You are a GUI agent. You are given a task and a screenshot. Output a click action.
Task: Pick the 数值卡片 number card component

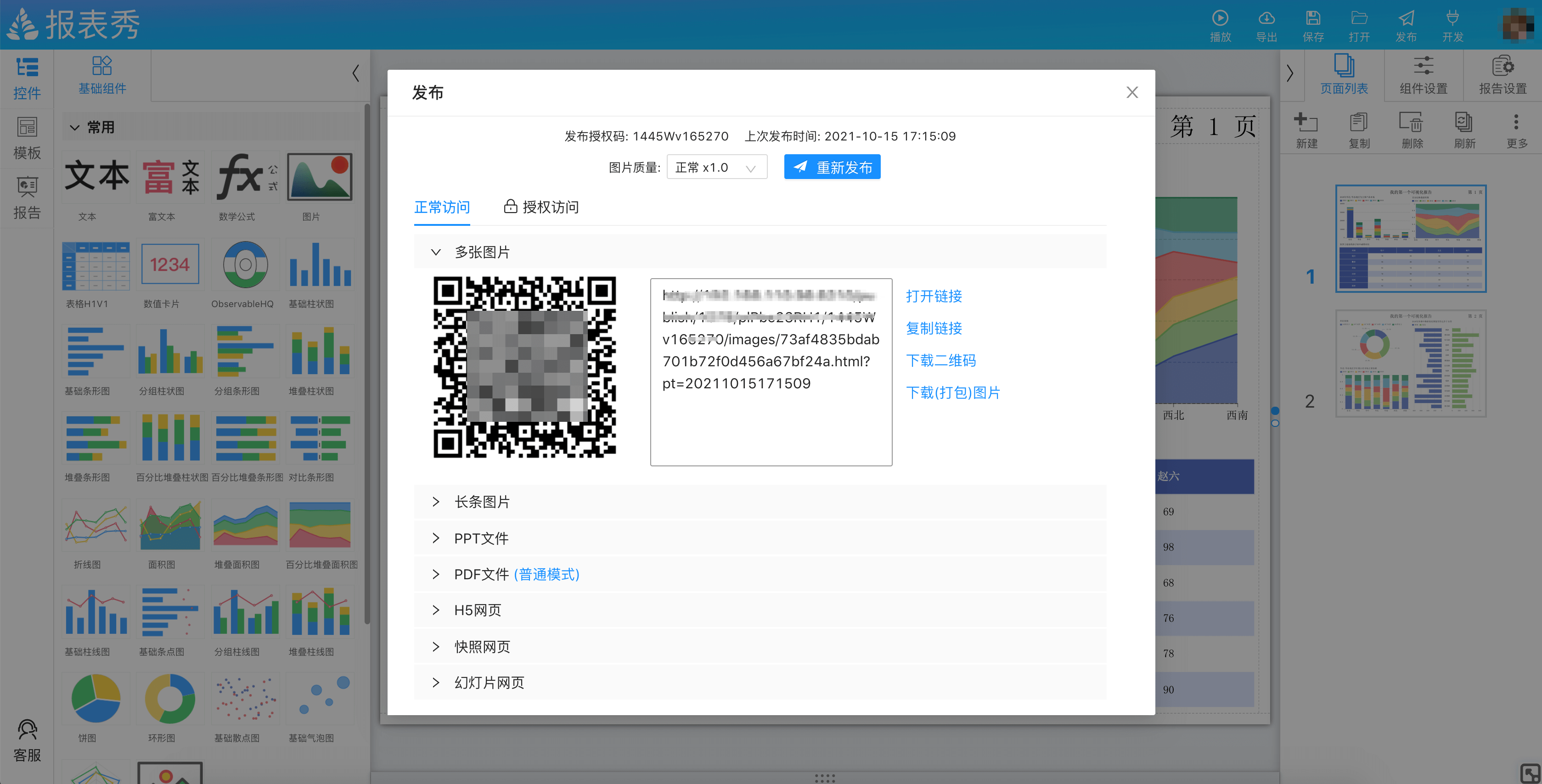coord(171,265)
